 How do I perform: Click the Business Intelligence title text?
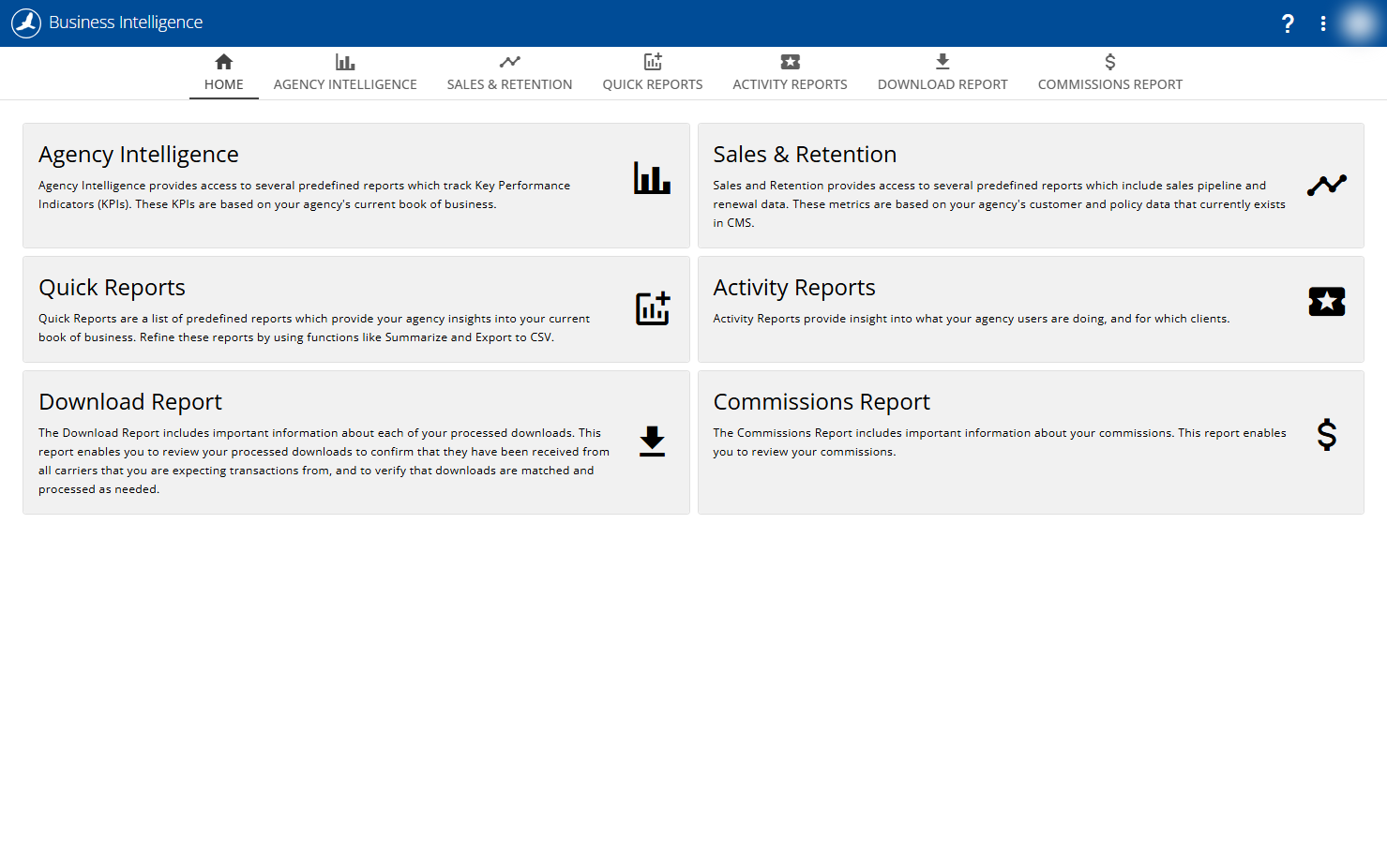126,22
